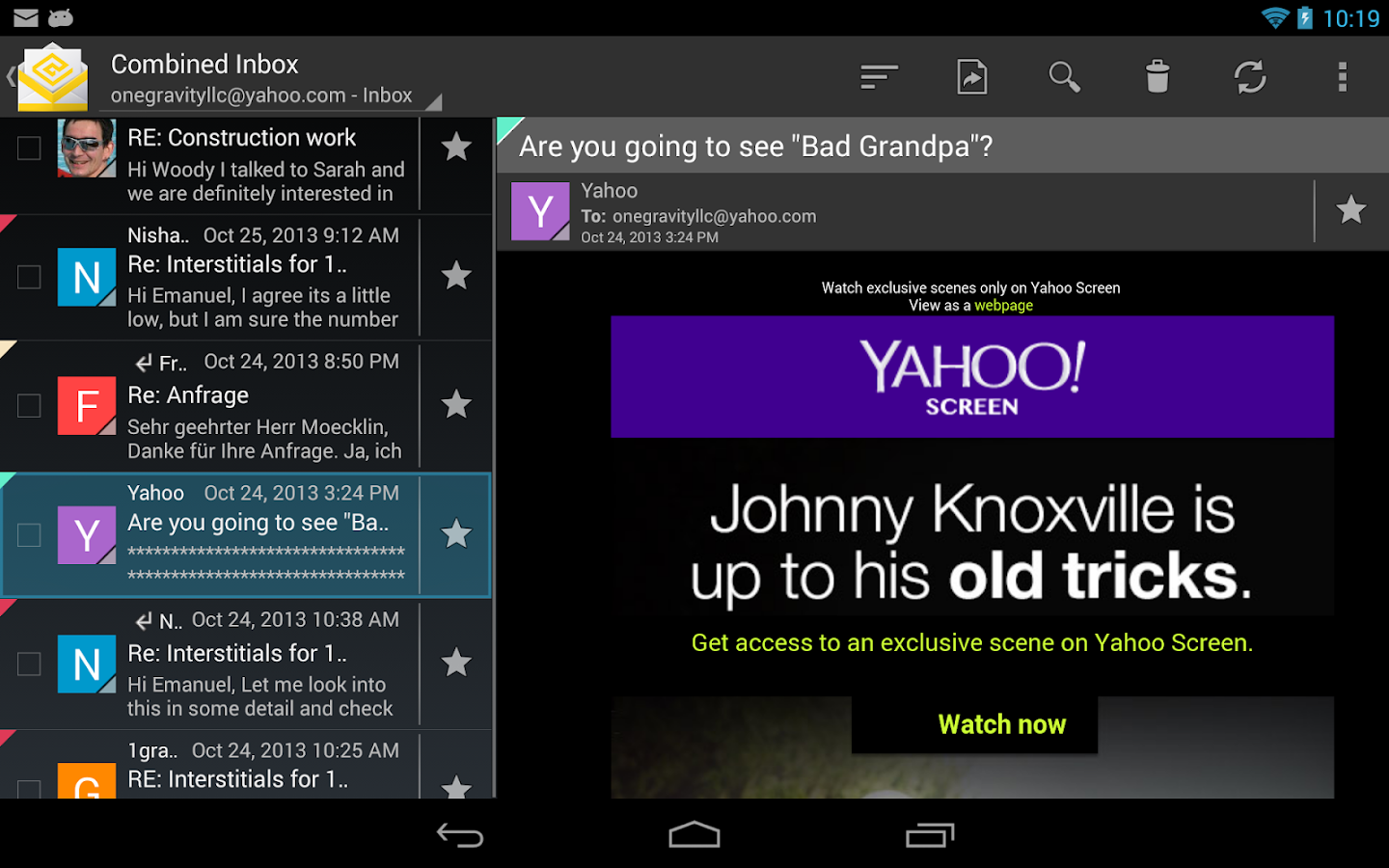This screenshot has width=1389, height=868.
Task: Open the "webpage" link
Action: point(1003,306)
